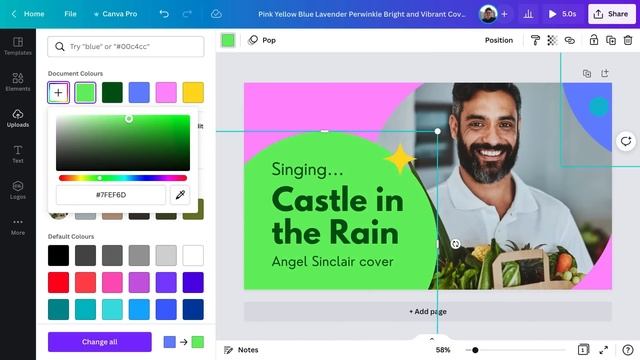
Task: Open the help question mark
Action: [x=628, y=350]
